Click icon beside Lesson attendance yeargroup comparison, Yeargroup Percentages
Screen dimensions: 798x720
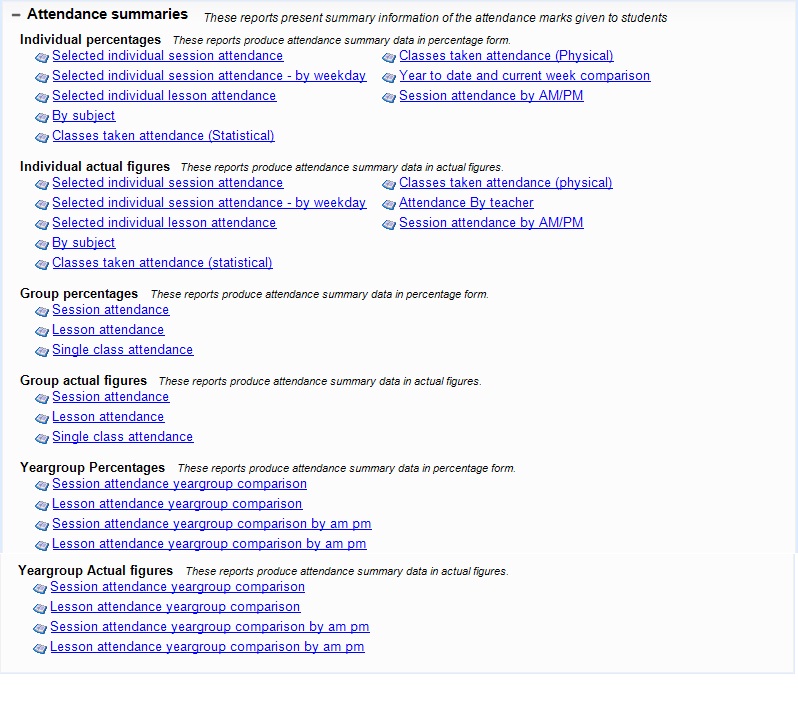[42, 506]
